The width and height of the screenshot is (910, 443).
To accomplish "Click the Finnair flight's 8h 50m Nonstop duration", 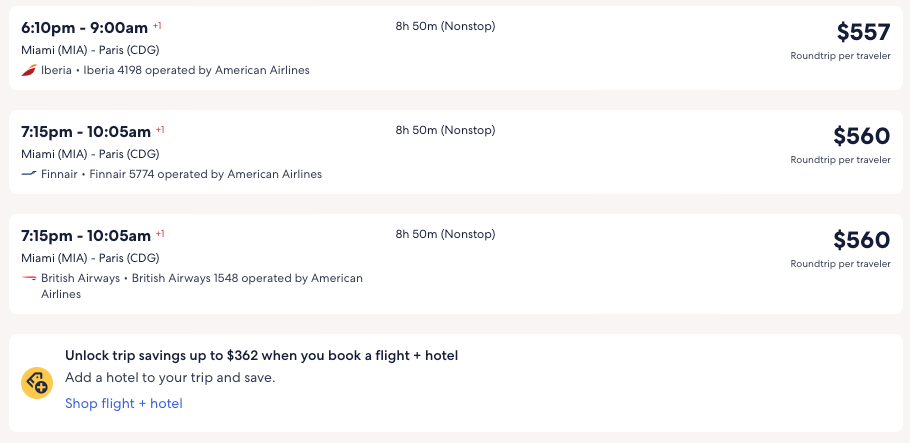I will [445, 130].
